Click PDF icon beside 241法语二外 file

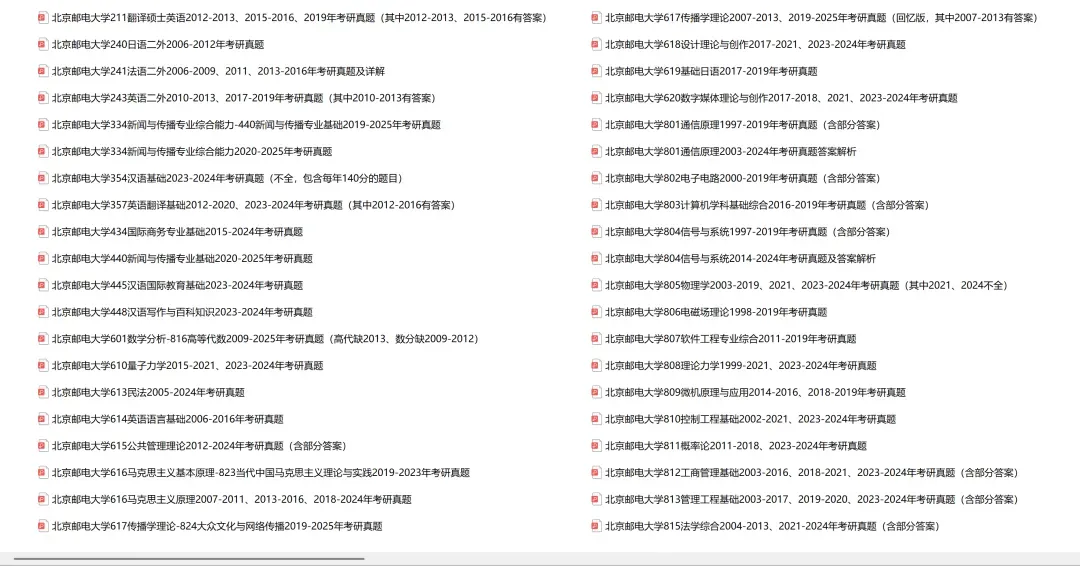point(43,72)
